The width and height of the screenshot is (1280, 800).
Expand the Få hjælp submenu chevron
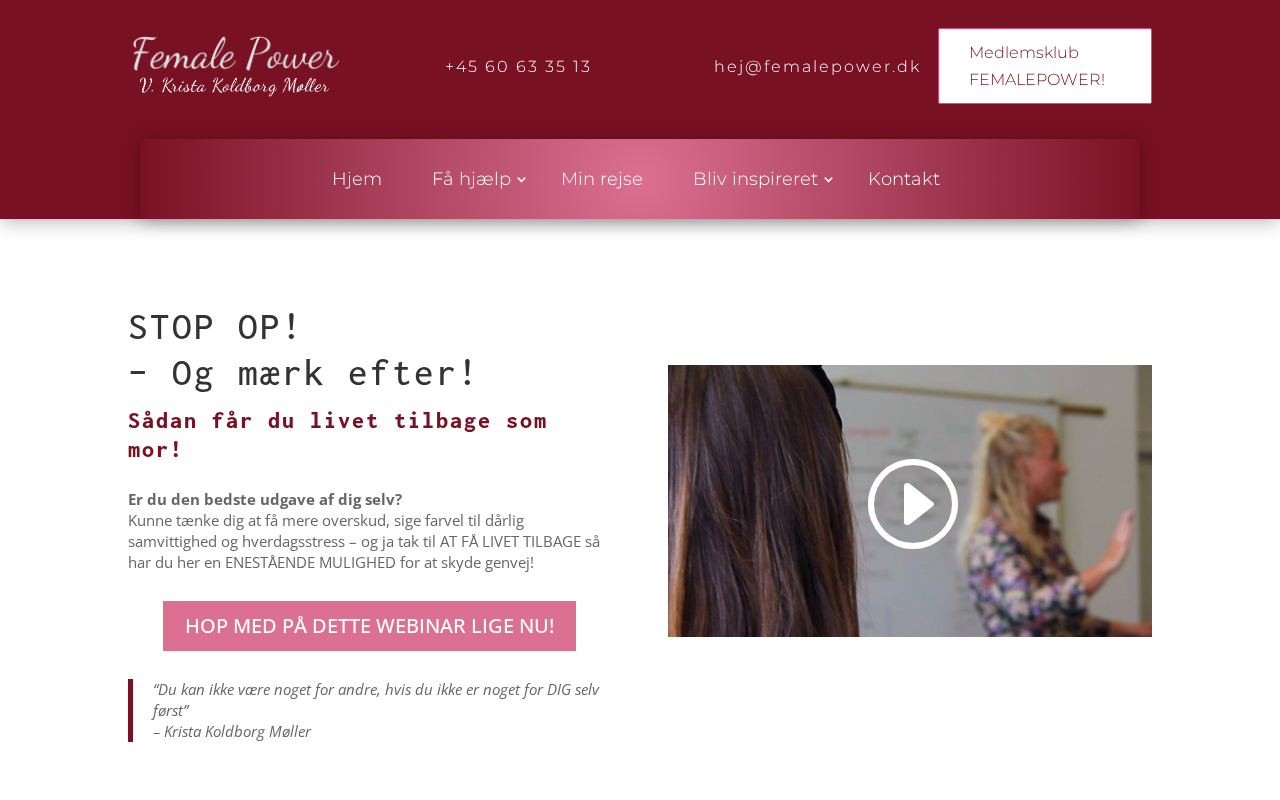coord(521,180)
